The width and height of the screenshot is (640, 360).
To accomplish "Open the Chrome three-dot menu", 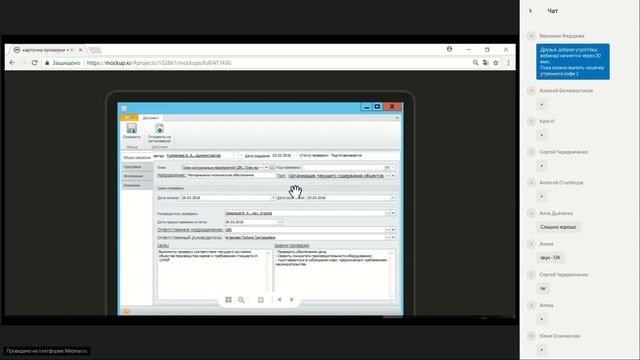I will [508, 63].
